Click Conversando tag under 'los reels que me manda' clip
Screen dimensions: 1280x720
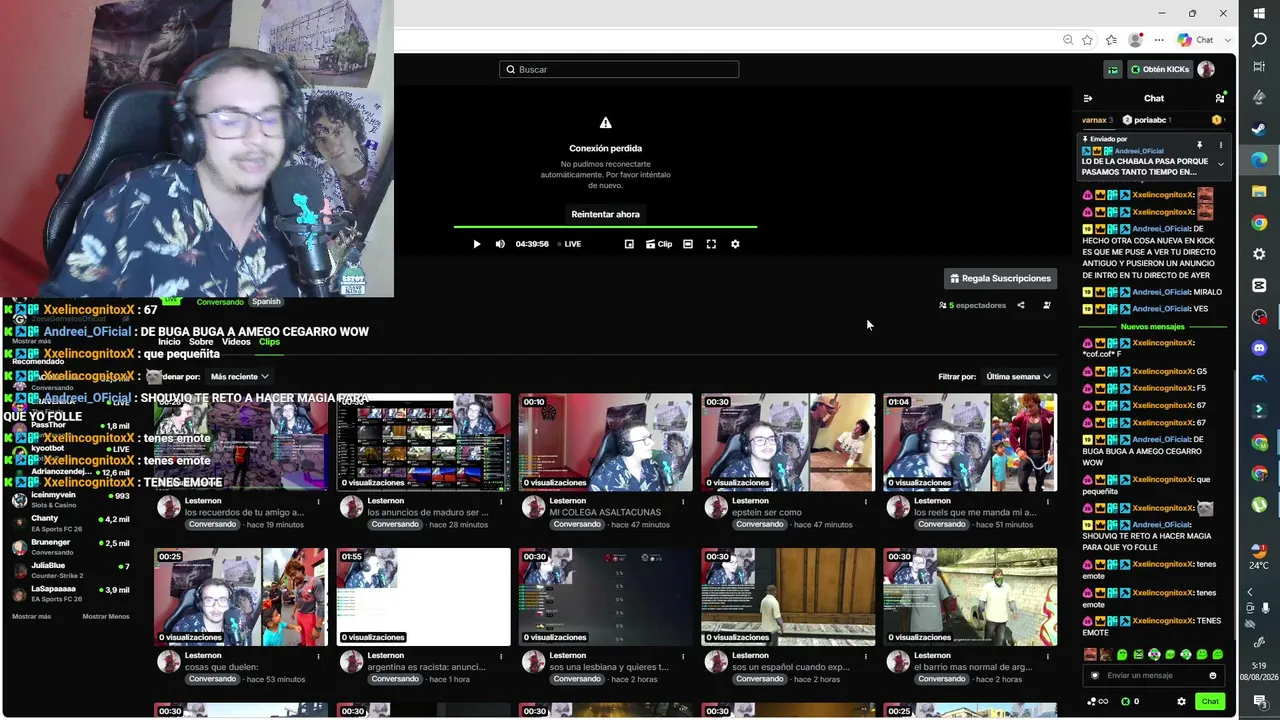tap(942, 524)
